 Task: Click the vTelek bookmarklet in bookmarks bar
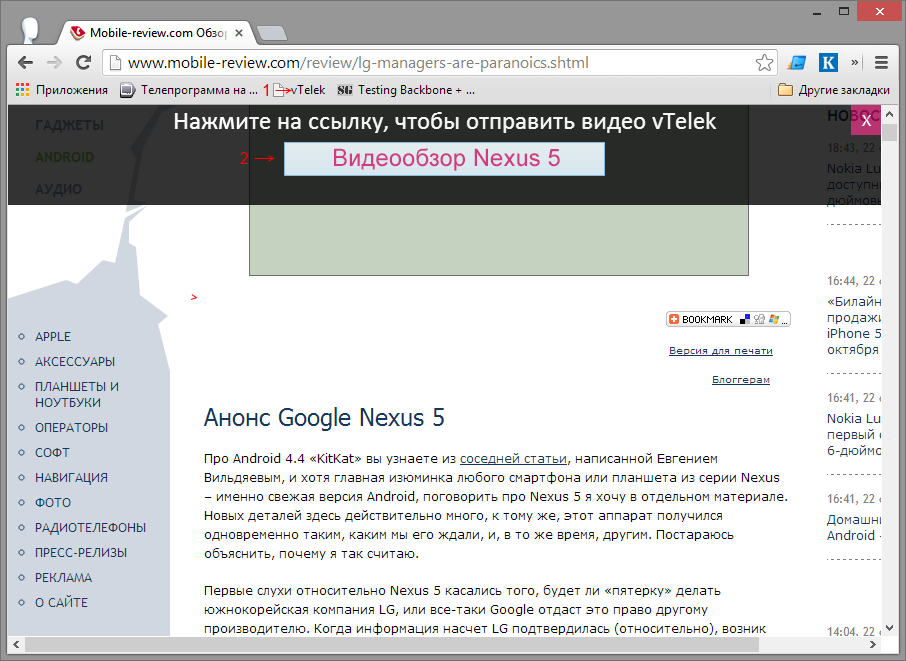(300, 90)
